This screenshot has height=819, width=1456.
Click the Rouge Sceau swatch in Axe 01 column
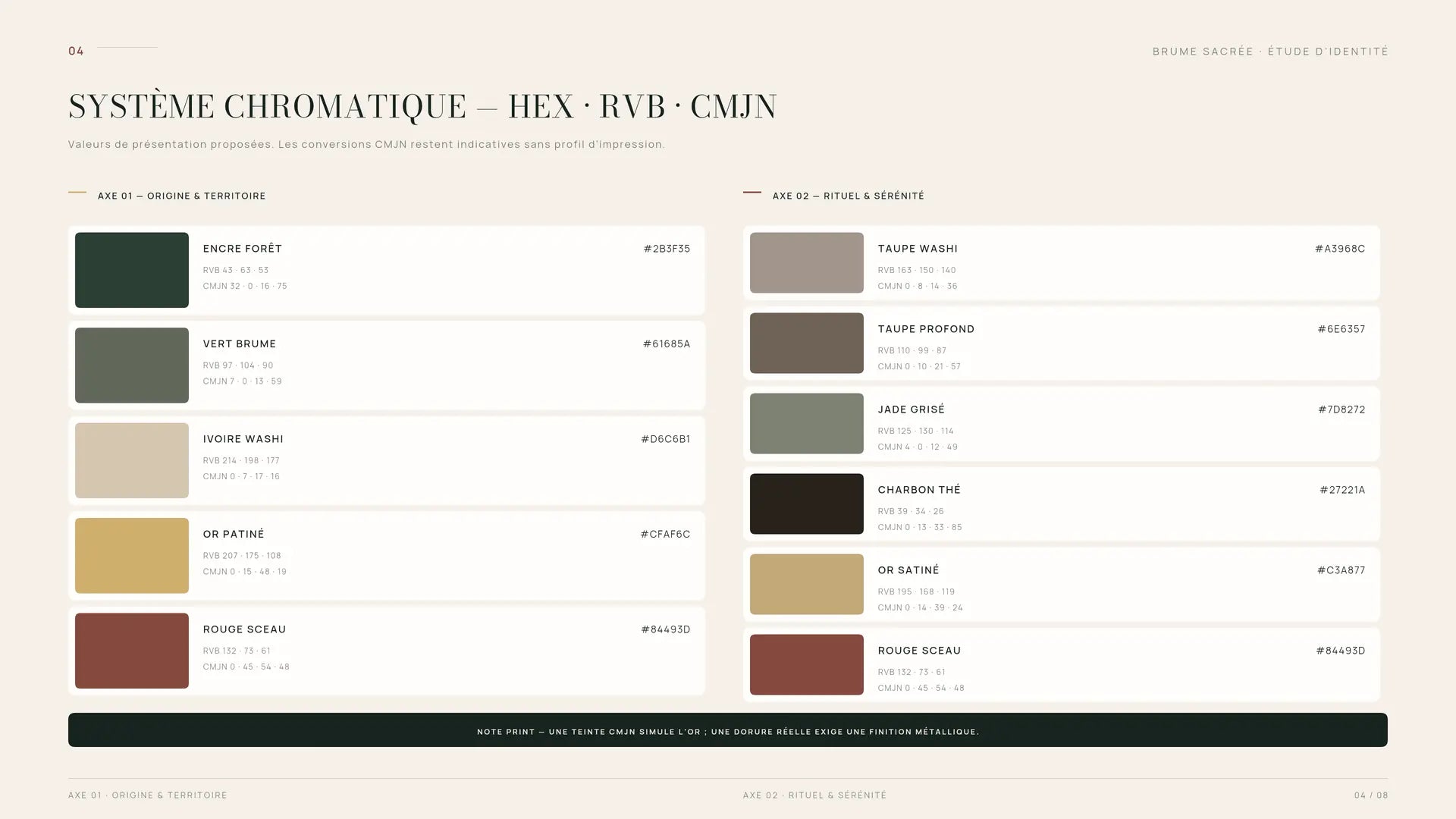(x=132, y=651)
